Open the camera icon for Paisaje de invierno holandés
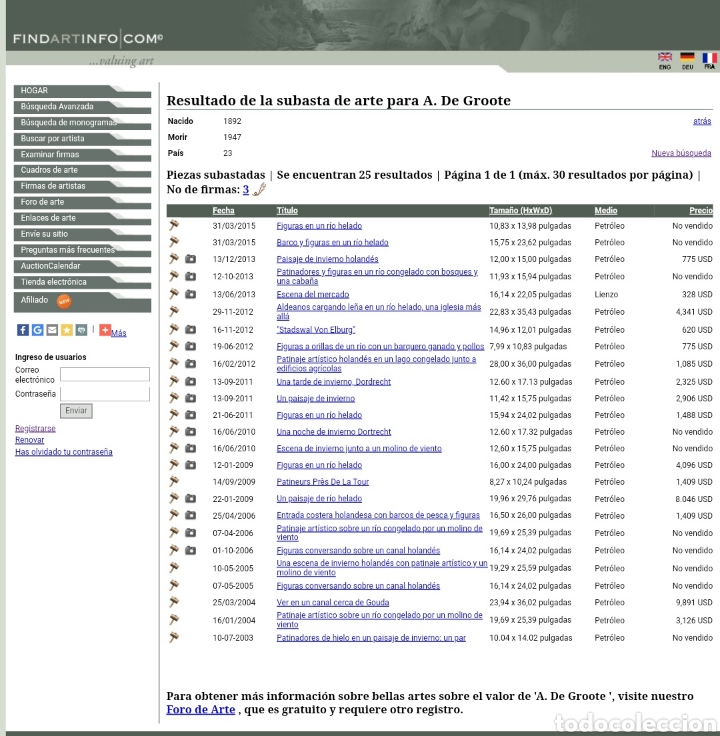 point(190,259)
